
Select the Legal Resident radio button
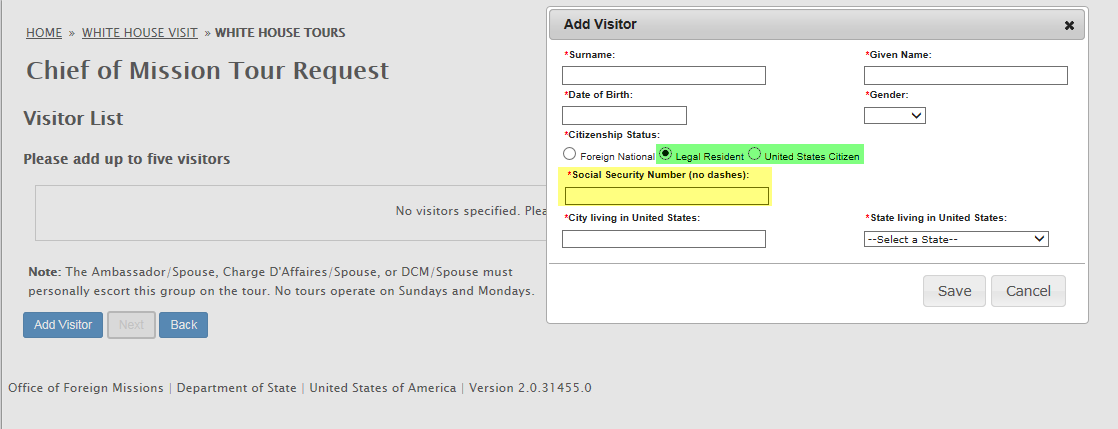click(x=666, y=154)
